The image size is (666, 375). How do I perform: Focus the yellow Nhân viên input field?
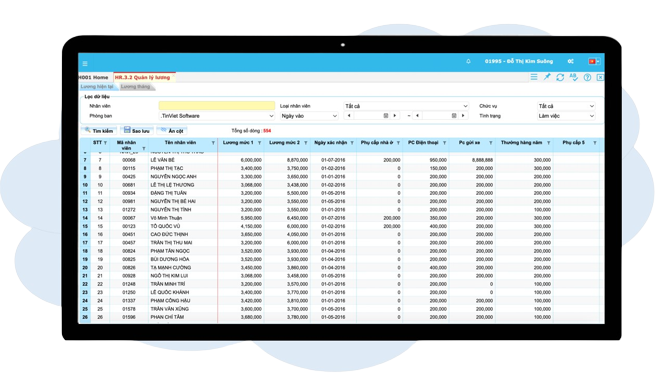pyautogui.click(x=217, y=106)
